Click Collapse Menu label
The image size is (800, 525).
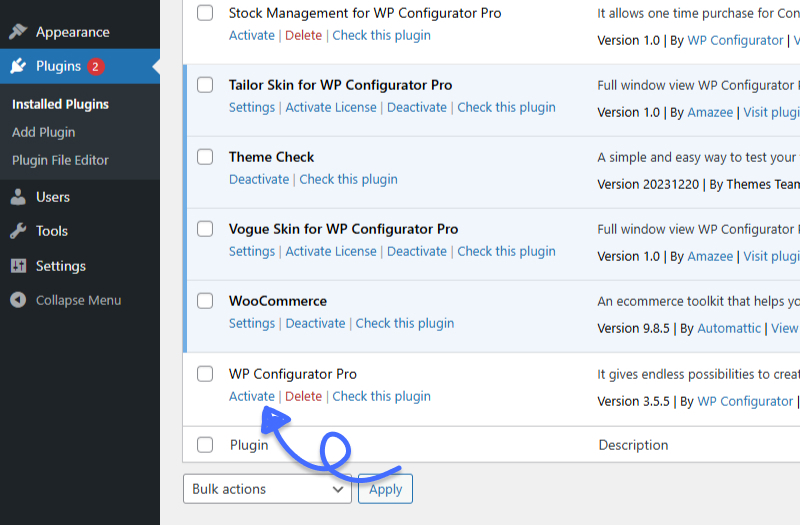pos(79,300)
